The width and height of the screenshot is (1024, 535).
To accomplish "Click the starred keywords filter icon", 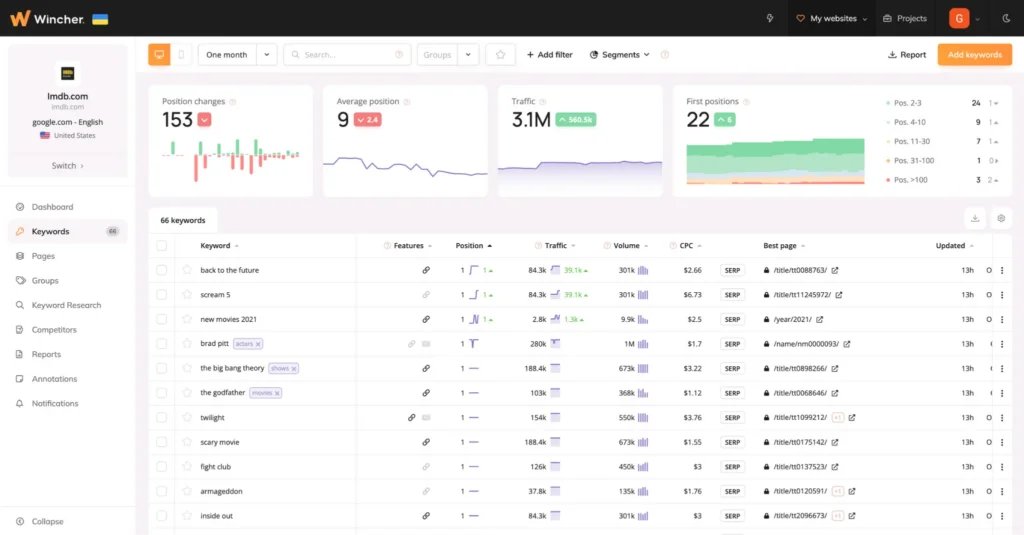I will point(500,55).
